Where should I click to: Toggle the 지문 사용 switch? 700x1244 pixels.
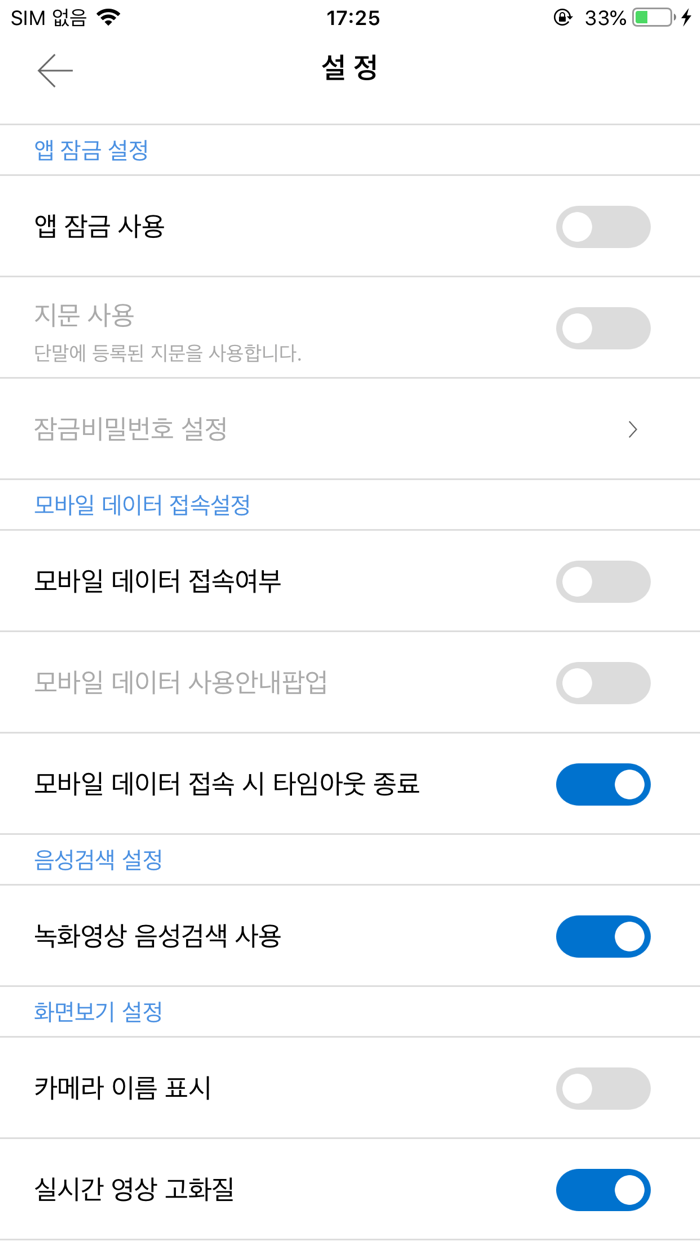tap(603, 327)
